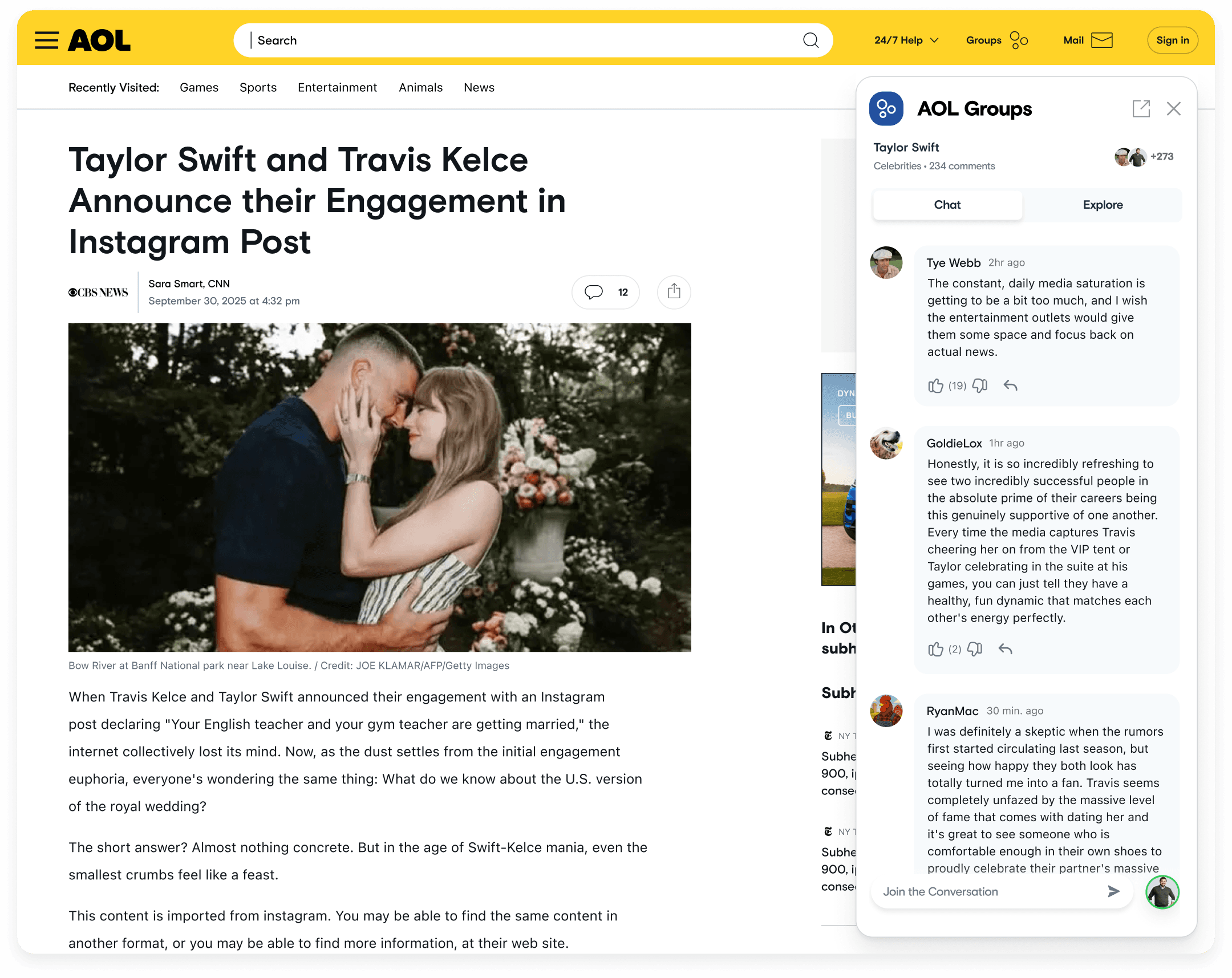
Task: Click the RyanMac username
Action: point(952,711)
